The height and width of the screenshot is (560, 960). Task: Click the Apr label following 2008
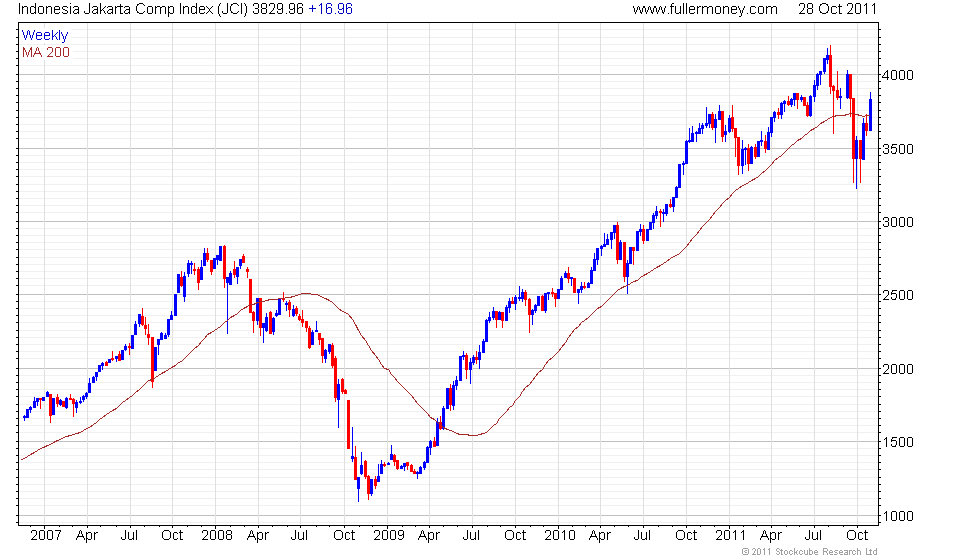pos(258,536)
